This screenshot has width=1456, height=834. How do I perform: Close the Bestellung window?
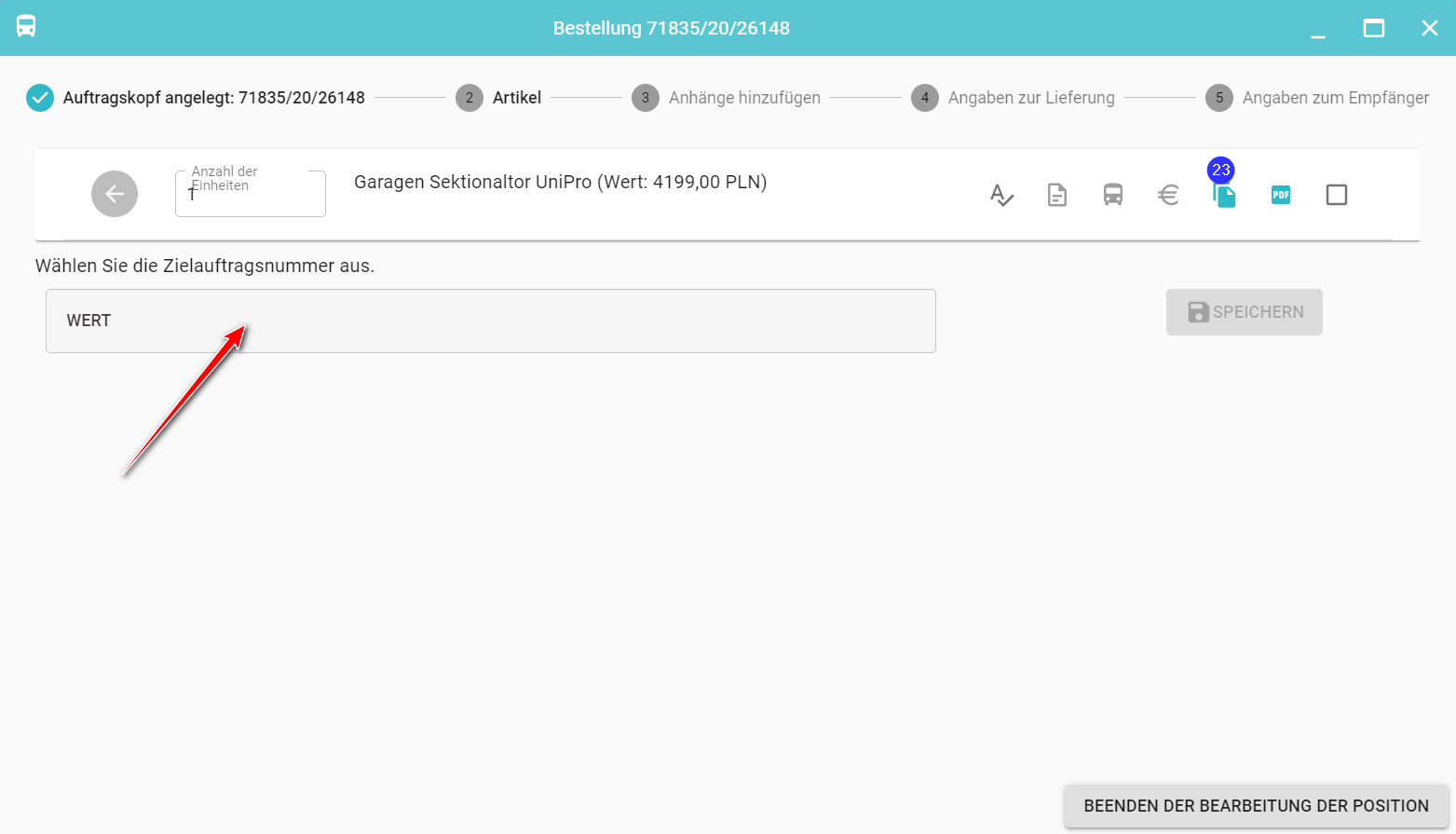pyautogui.click(x=1430, y=28)
